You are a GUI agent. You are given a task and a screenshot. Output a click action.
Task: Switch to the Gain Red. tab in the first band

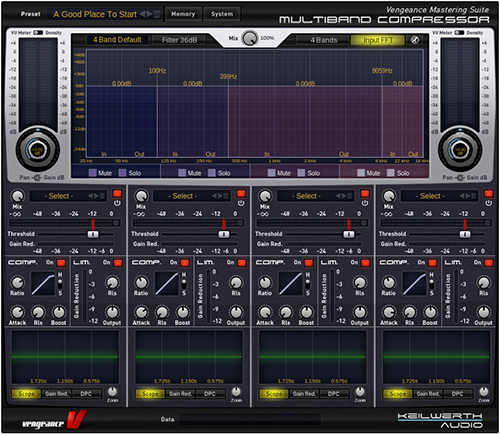point(57,394)
